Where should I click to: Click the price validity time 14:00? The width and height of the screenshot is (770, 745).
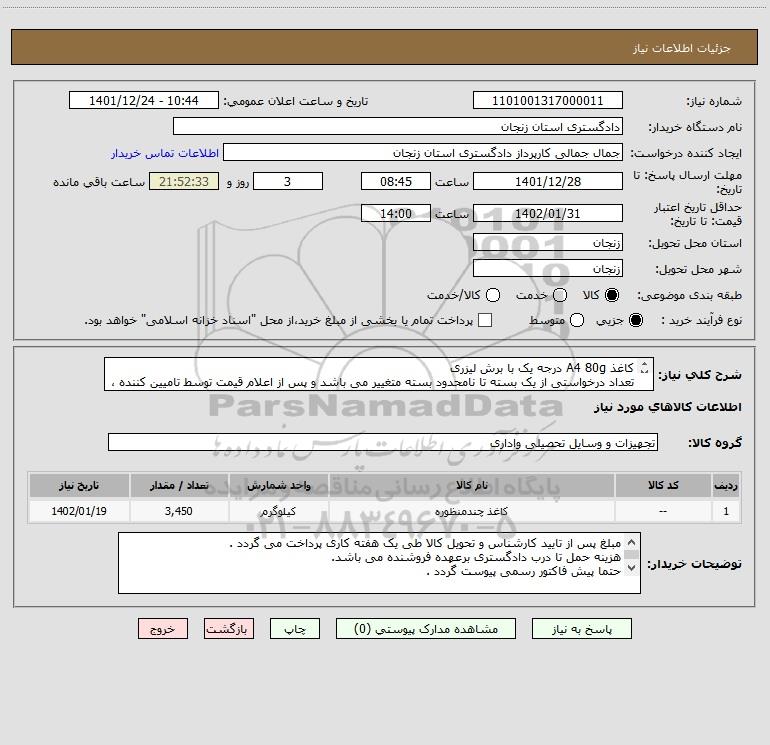click(396, 213)
